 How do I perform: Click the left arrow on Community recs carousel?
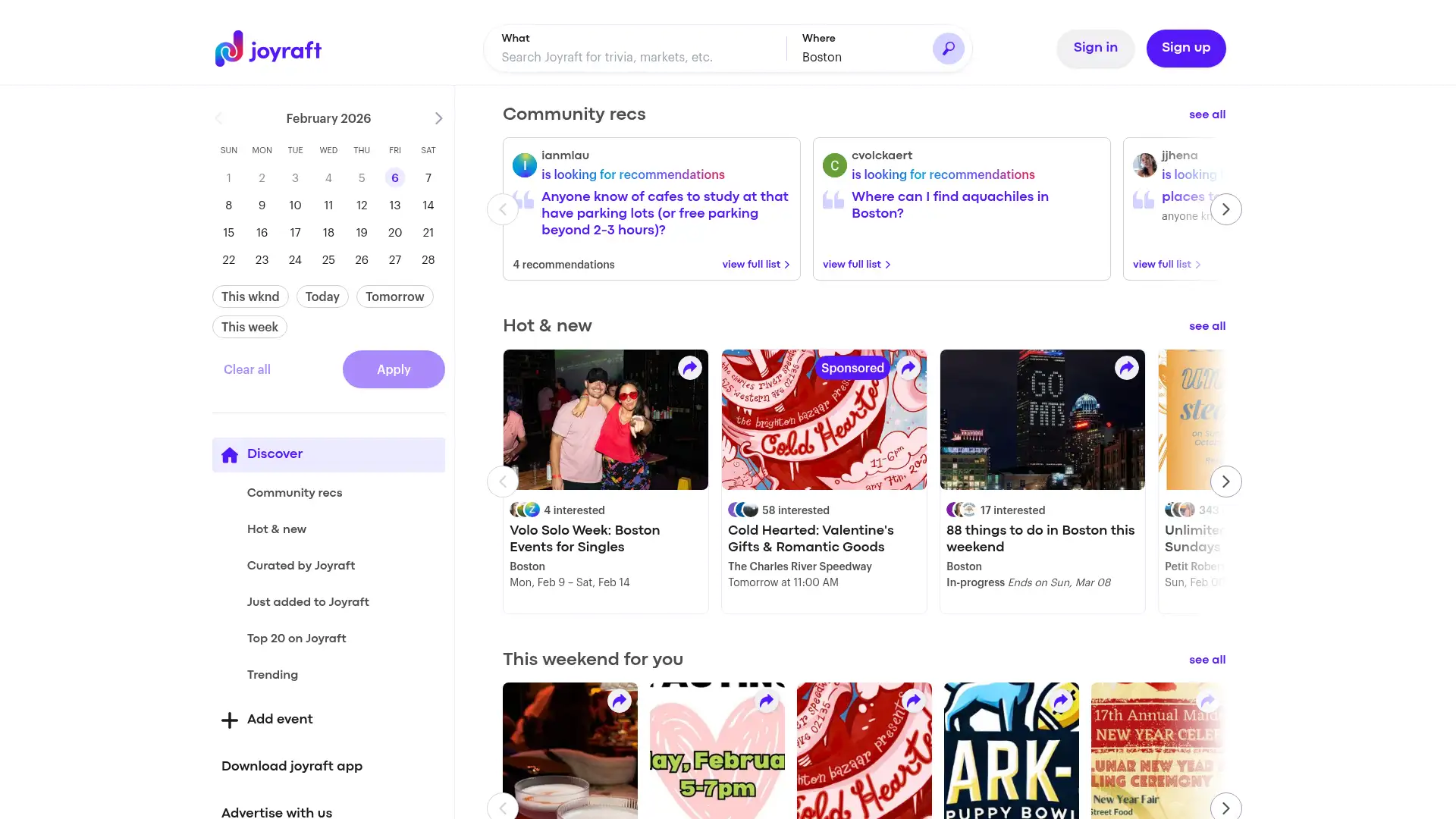[x=503, y=209]
